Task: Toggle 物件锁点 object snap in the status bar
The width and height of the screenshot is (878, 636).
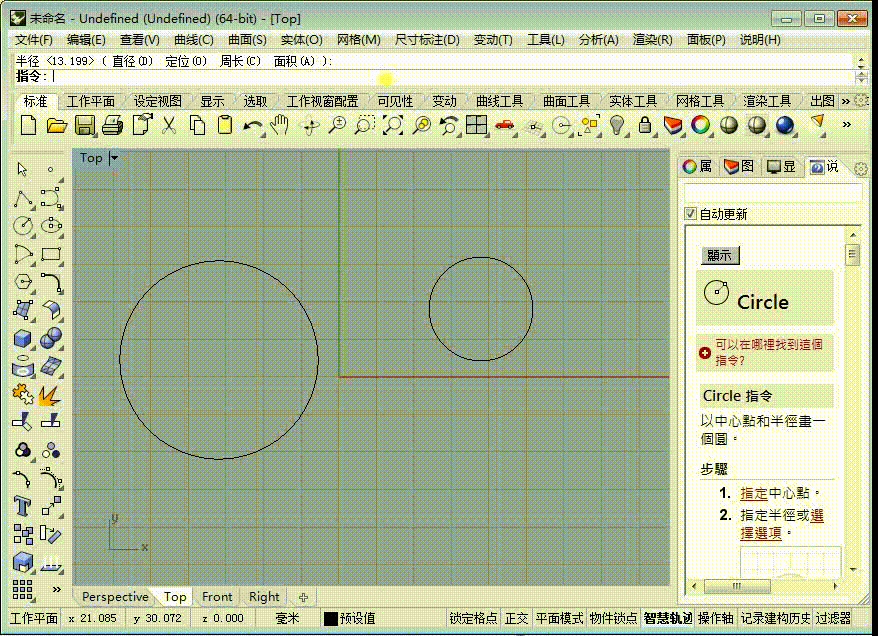Action: (613, 618)
